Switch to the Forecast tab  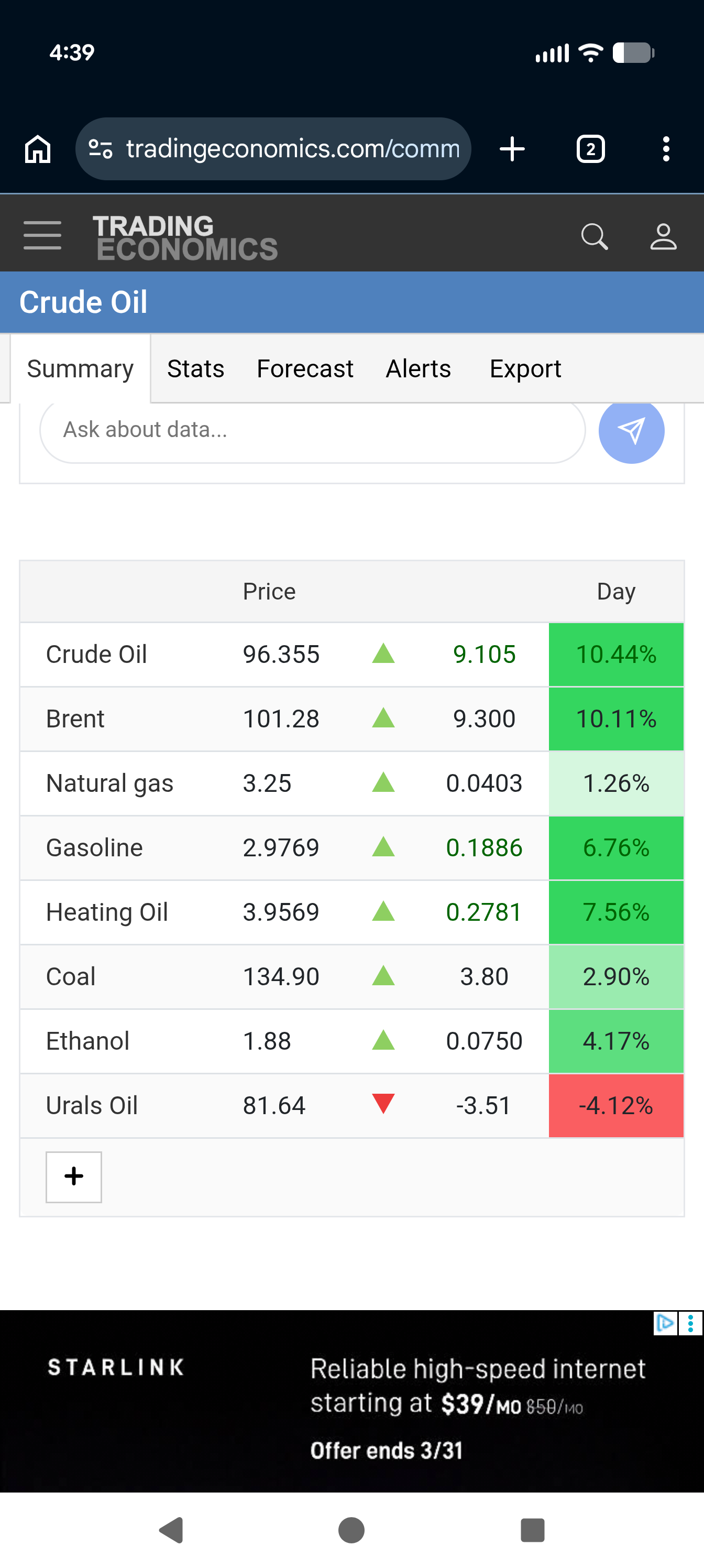pyautogui.click(x=305, y=369)
